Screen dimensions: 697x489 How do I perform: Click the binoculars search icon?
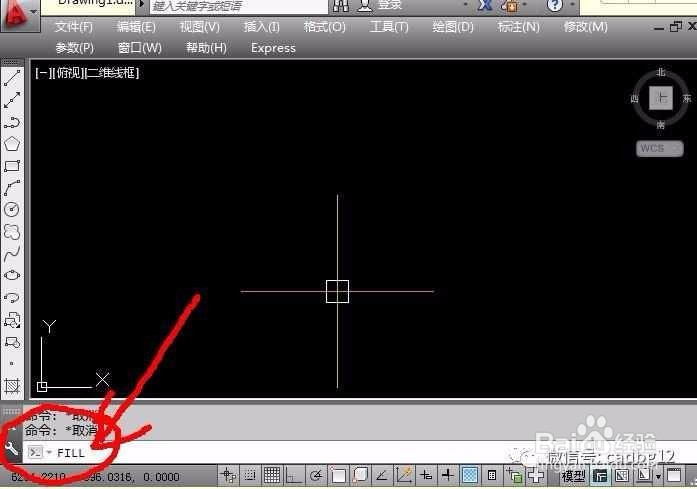click(x=341, y=5)
